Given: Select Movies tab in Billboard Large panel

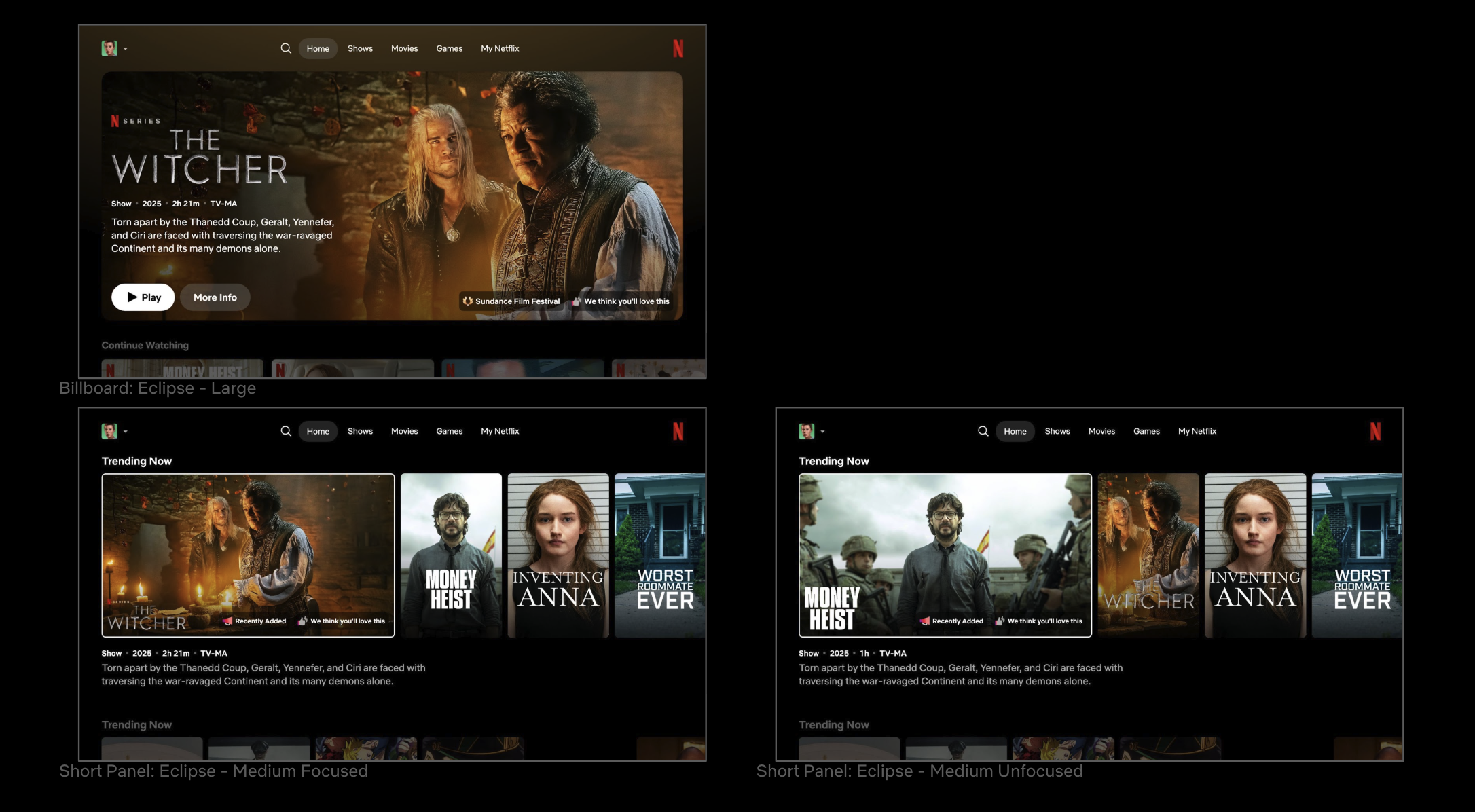Looking at the screenshot, I should [x=404, y=48].
